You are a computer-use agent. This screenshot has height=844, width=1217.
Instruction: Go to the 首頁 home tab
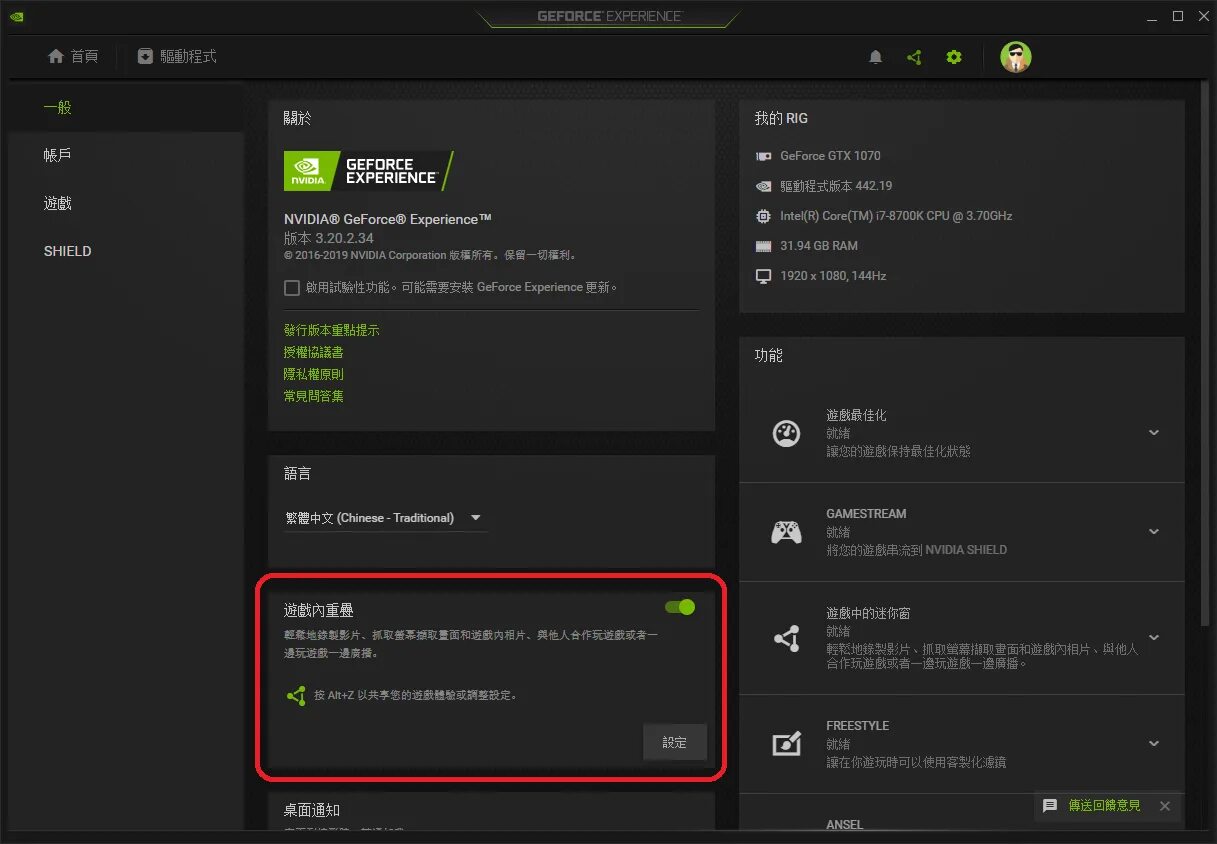pos(73,57)
